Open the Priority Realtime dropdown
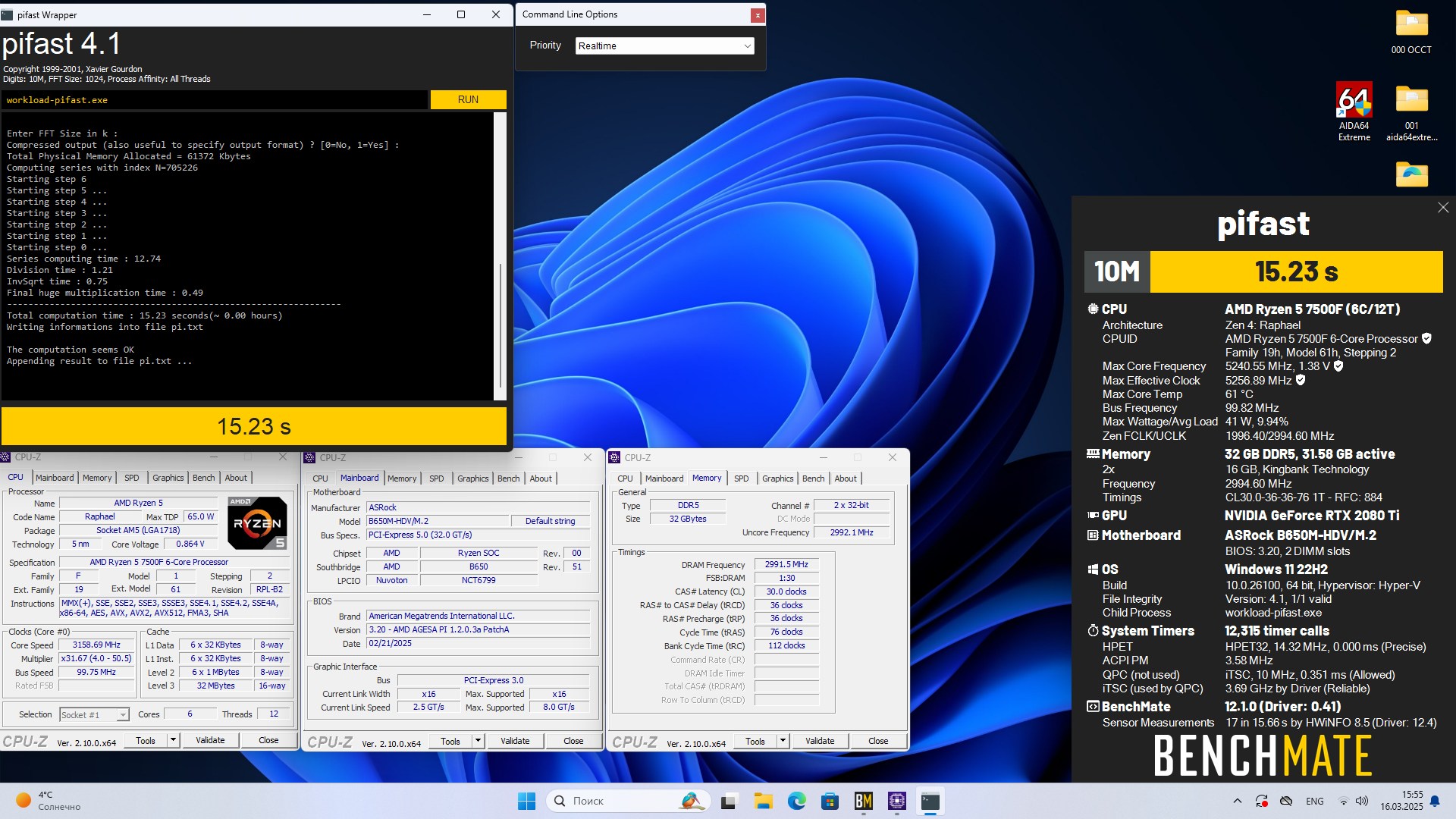1456x819 pixels. tap(665, 46)
